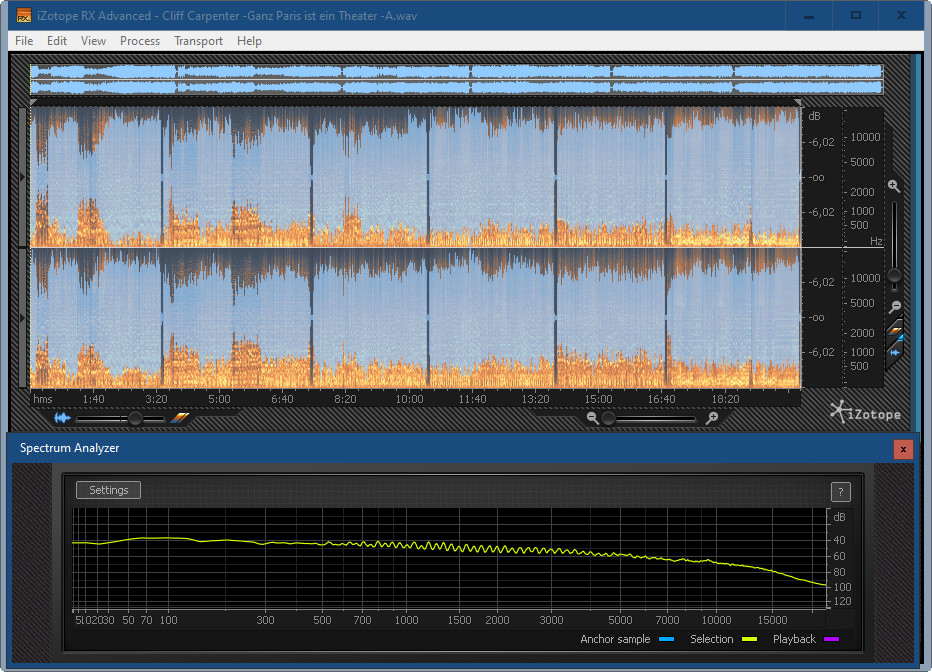The image size is (932, 672).
Task: Expand the View menu
Action: click(93, 41)
